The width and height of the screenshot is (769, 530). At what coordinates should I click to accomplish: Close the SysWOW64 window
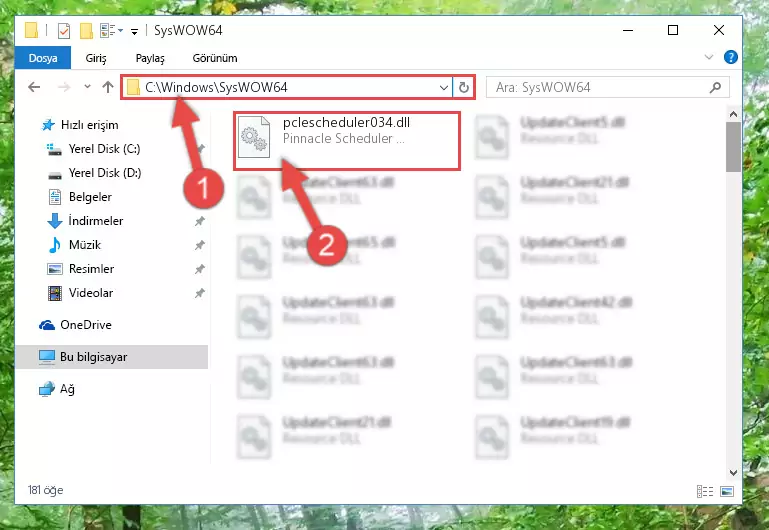[718, 30]
